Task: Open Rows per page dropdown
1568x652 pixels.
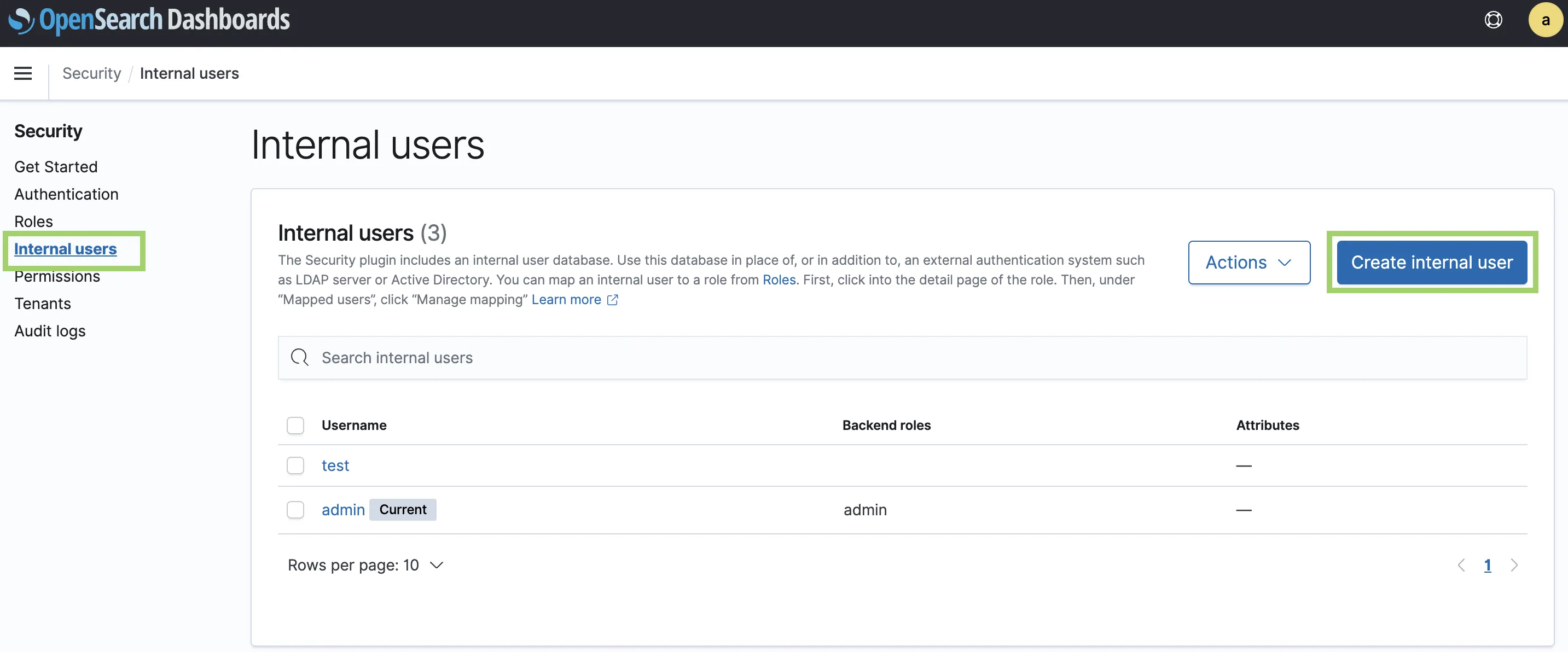Action: tap(365, 565)
